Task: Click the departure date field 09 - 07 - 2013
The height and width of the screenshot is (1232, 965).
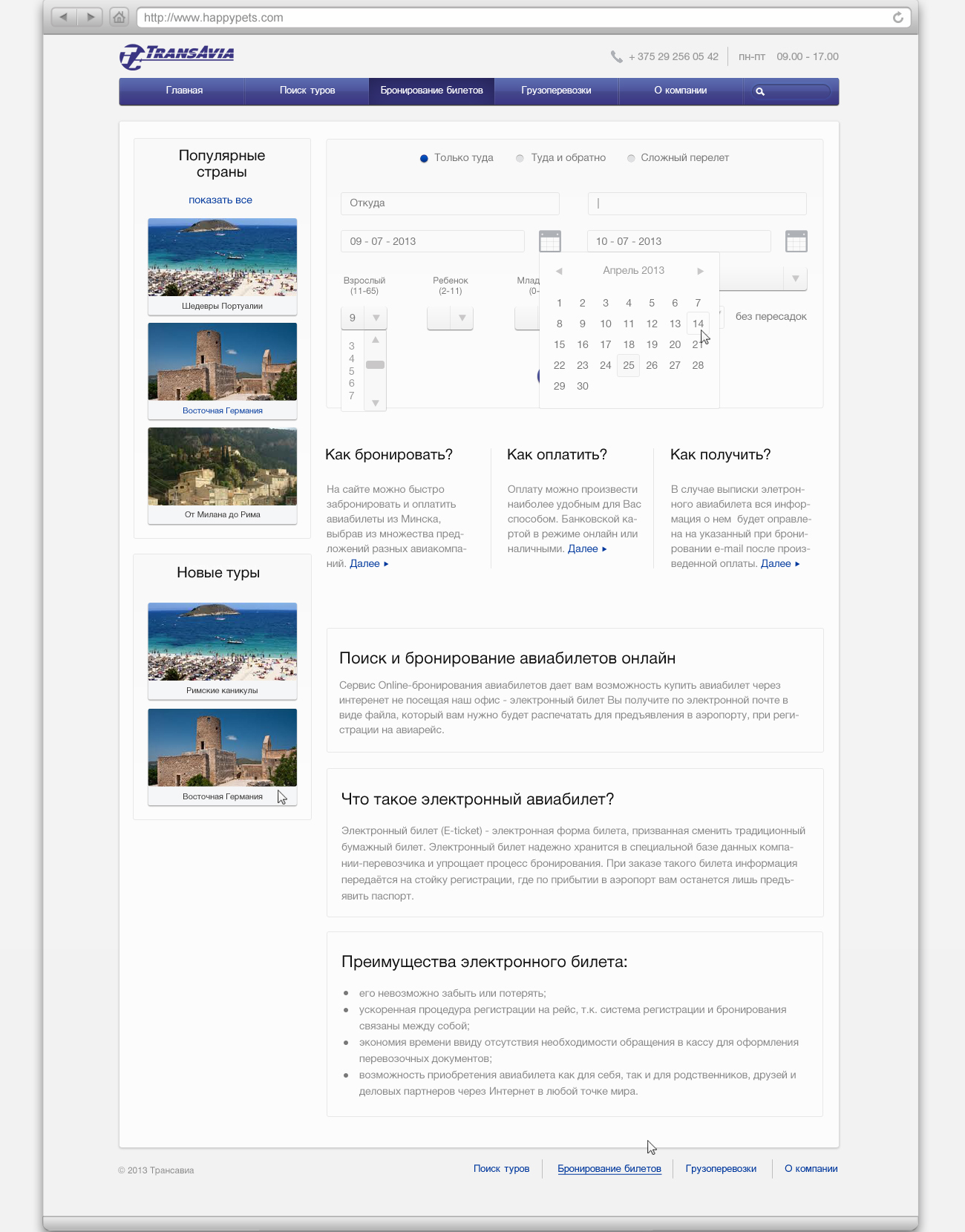Action: click(x=433, y=241)
